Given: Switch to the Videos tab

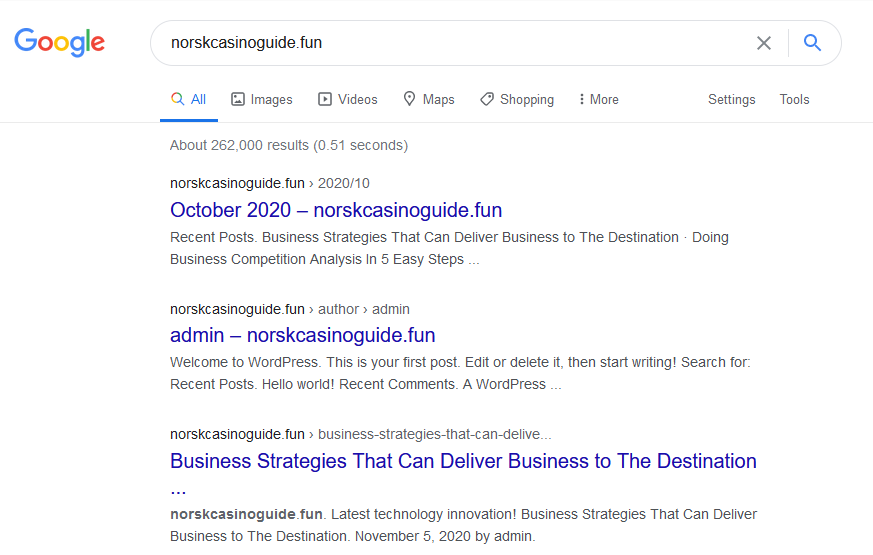Looking at the screenshot, I should pyautogui.click(x=348, y=100).
